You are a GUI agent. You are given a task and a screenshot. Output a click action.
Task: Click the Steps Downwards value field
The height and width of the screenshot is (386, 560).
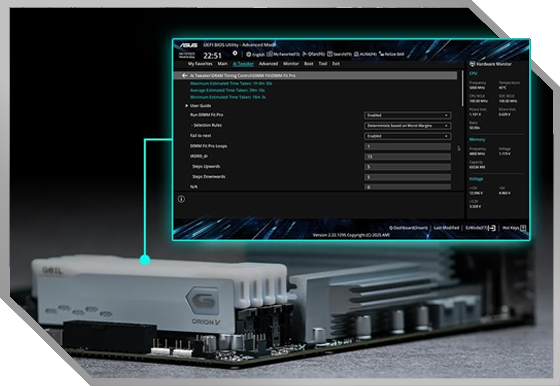coord(408,177)
